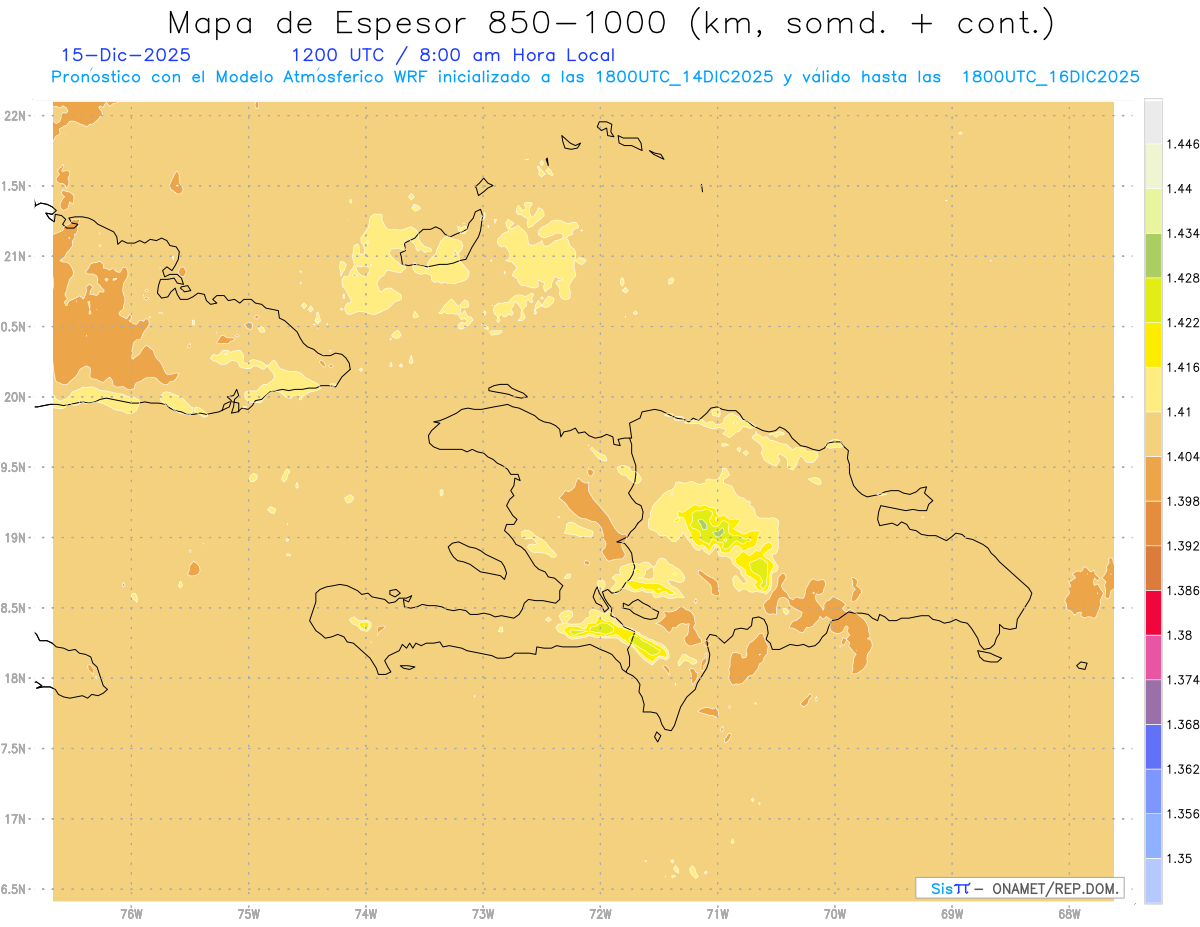Image resolution: width=1200 pixels, height=927 pixels.
Task: Pick the pale yellow swatch between 1.41 and 1.416
Action: click(1153, 390)
